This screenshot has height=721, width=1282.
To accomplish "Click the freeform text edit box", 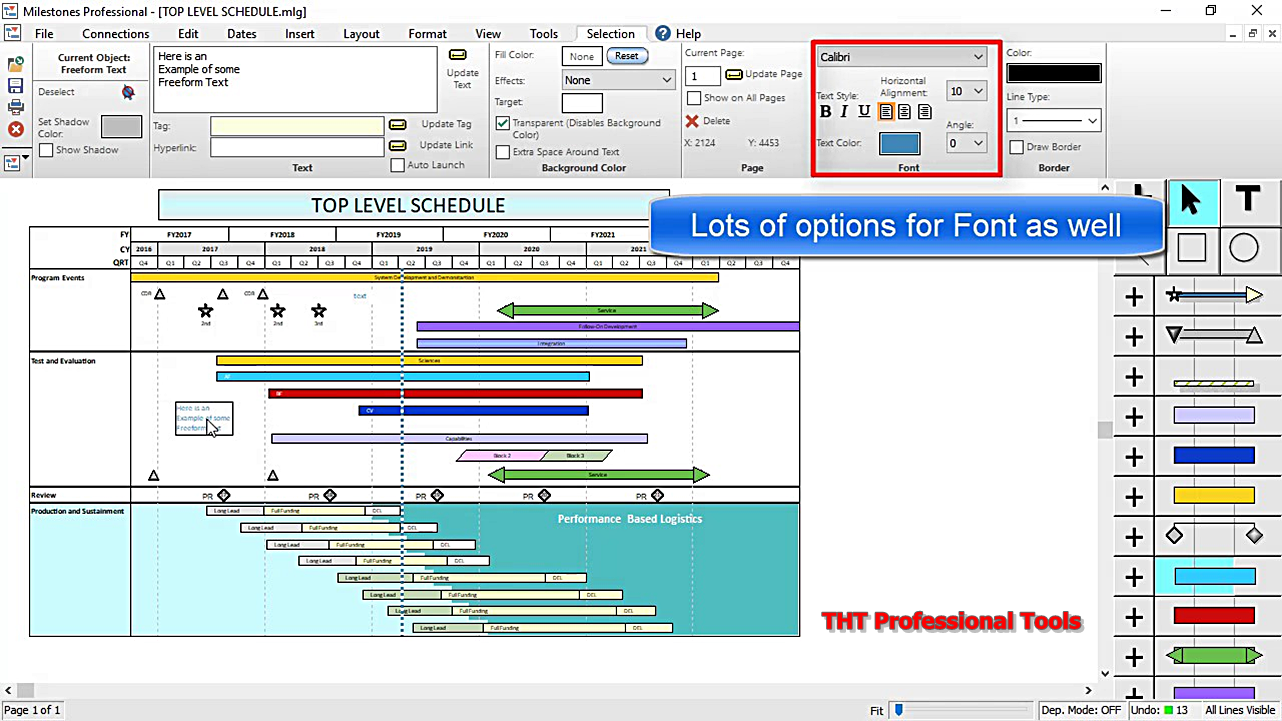I will click(295, 79).
